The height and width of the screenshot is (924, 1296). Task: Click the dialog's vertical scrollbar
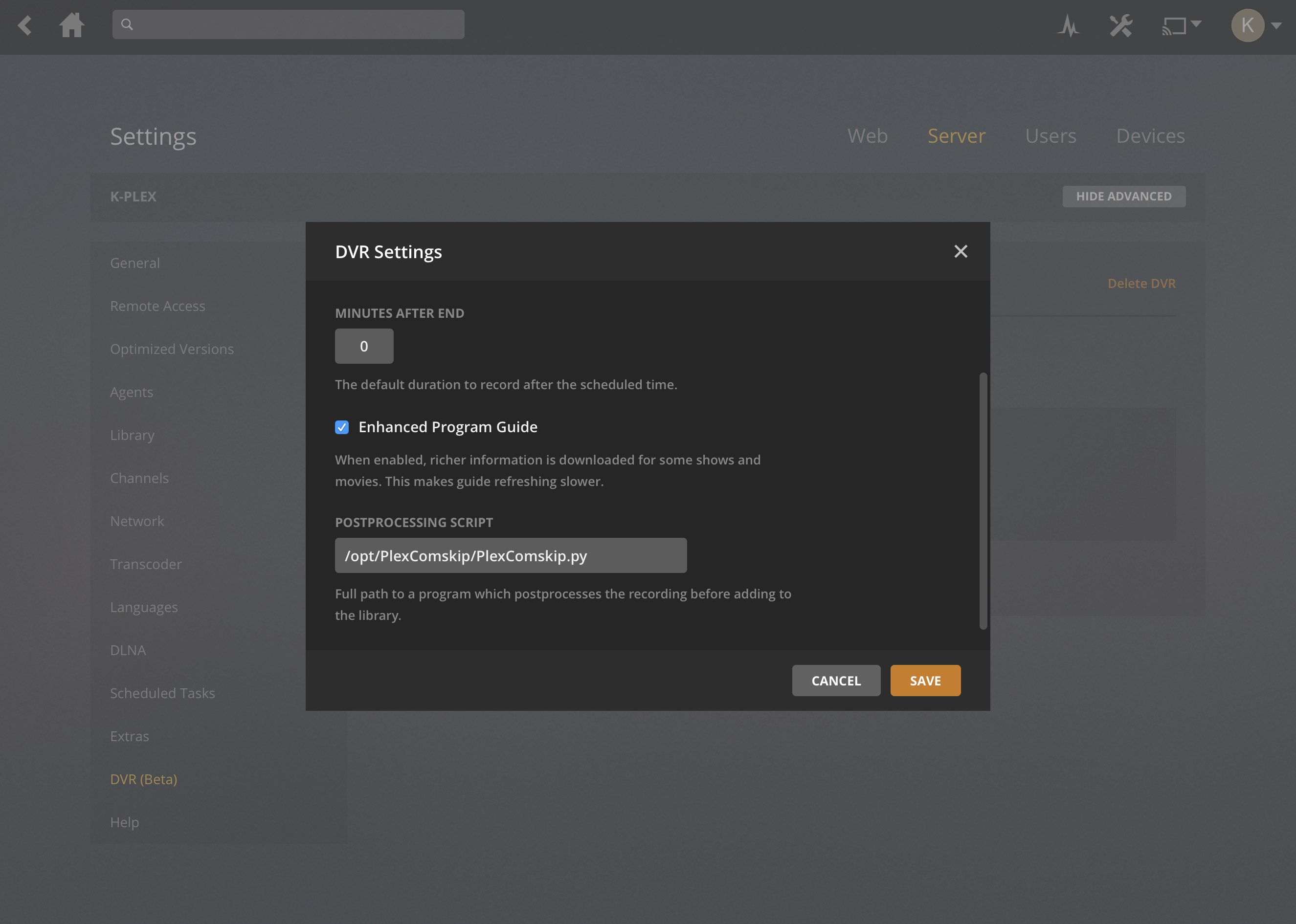point(983,501)
